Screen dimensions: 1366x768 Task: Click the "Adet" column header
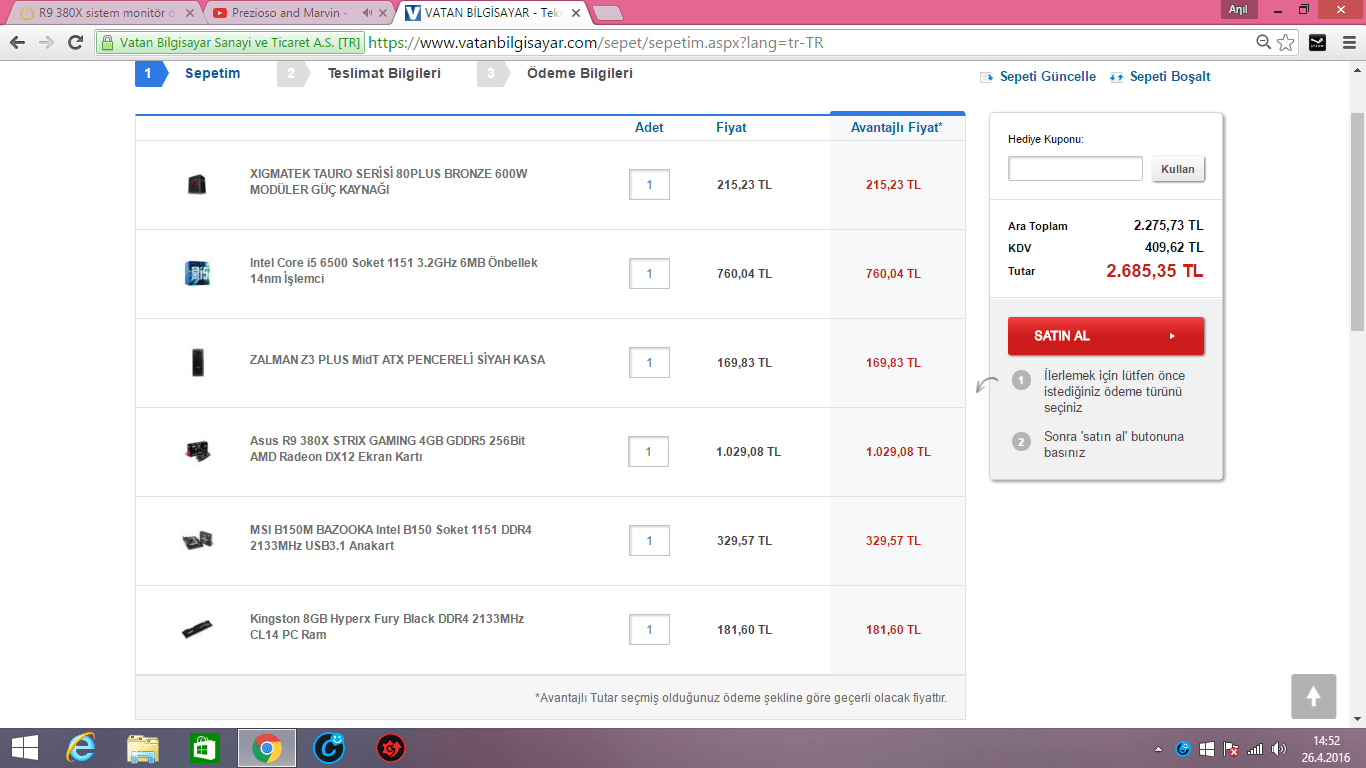click(x=649, y=128)
